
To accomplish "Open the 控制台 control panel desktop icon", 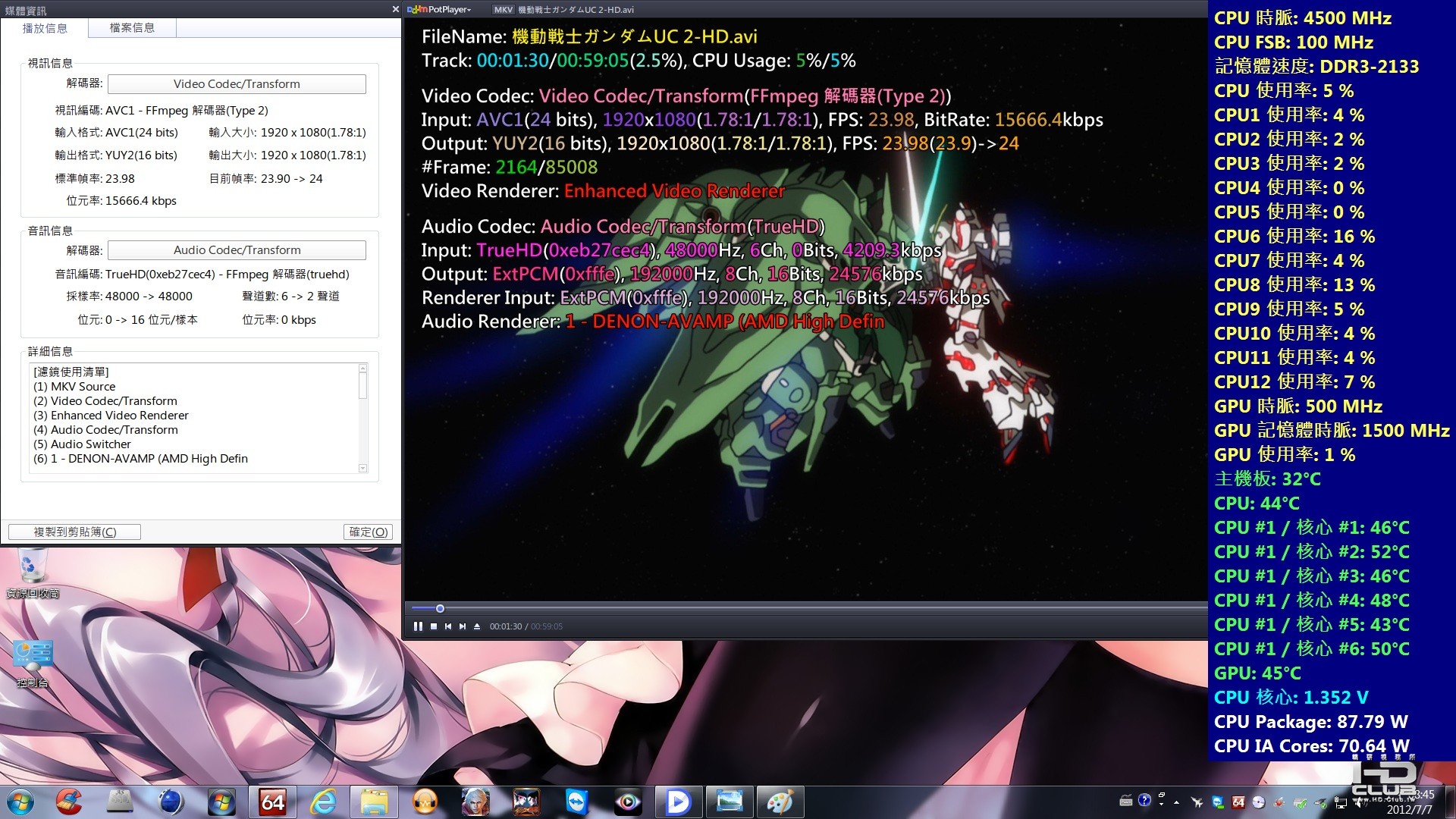I will point(33,664).
